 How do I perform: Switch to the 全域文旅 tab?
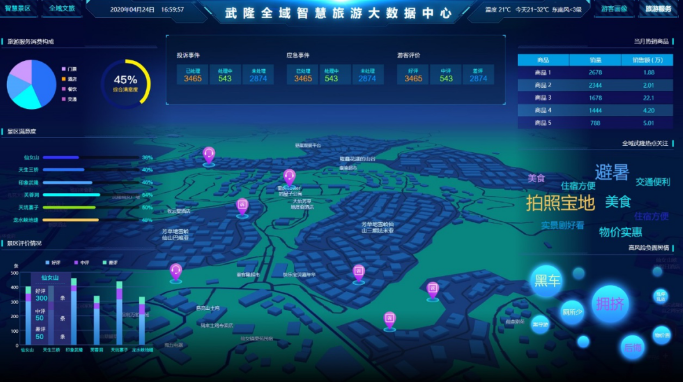61,8
